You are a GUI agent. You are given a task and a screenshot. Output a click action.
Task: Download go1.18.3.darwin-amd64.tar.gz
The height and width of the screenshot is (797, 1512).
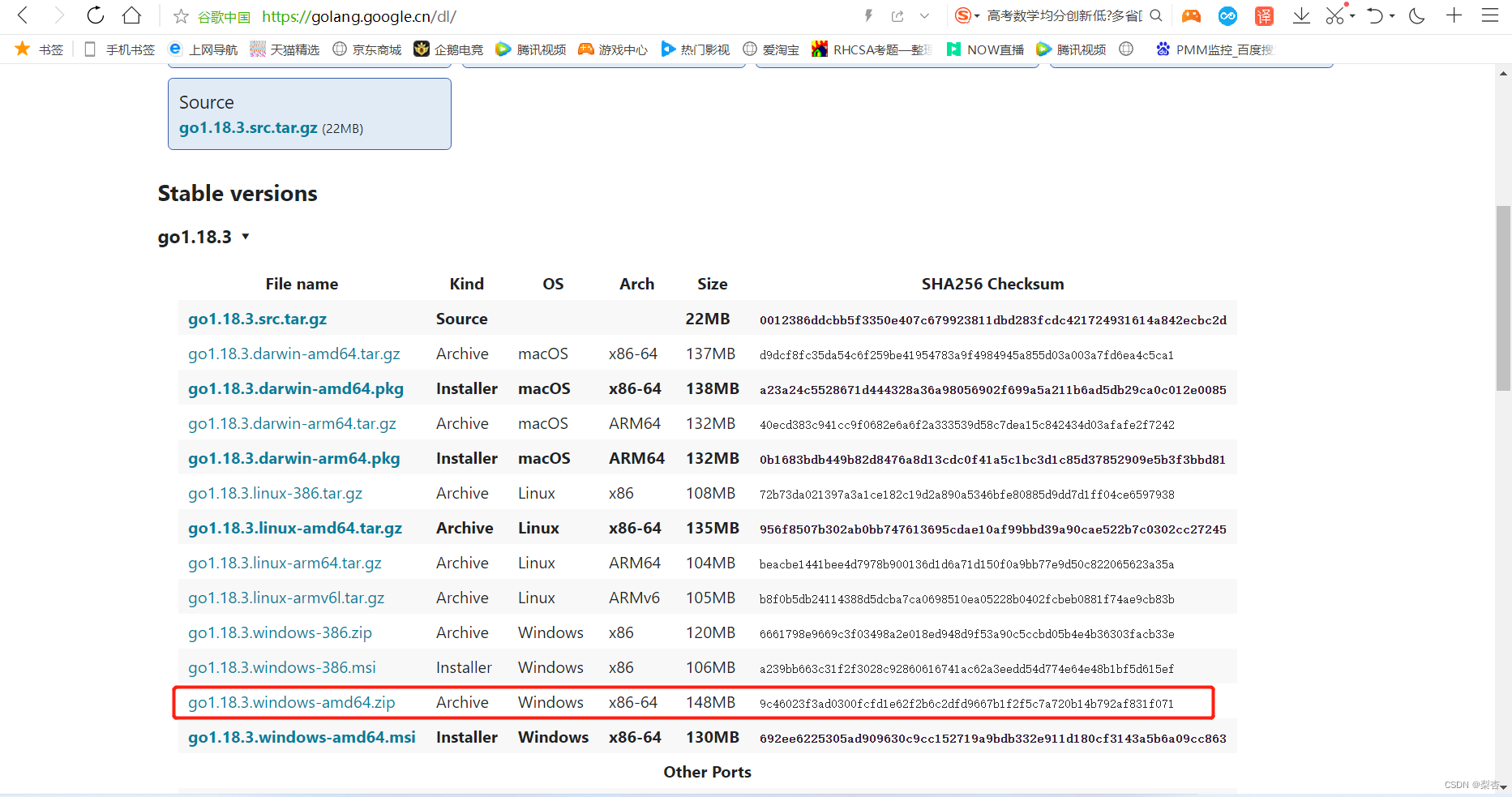(294, 354)
